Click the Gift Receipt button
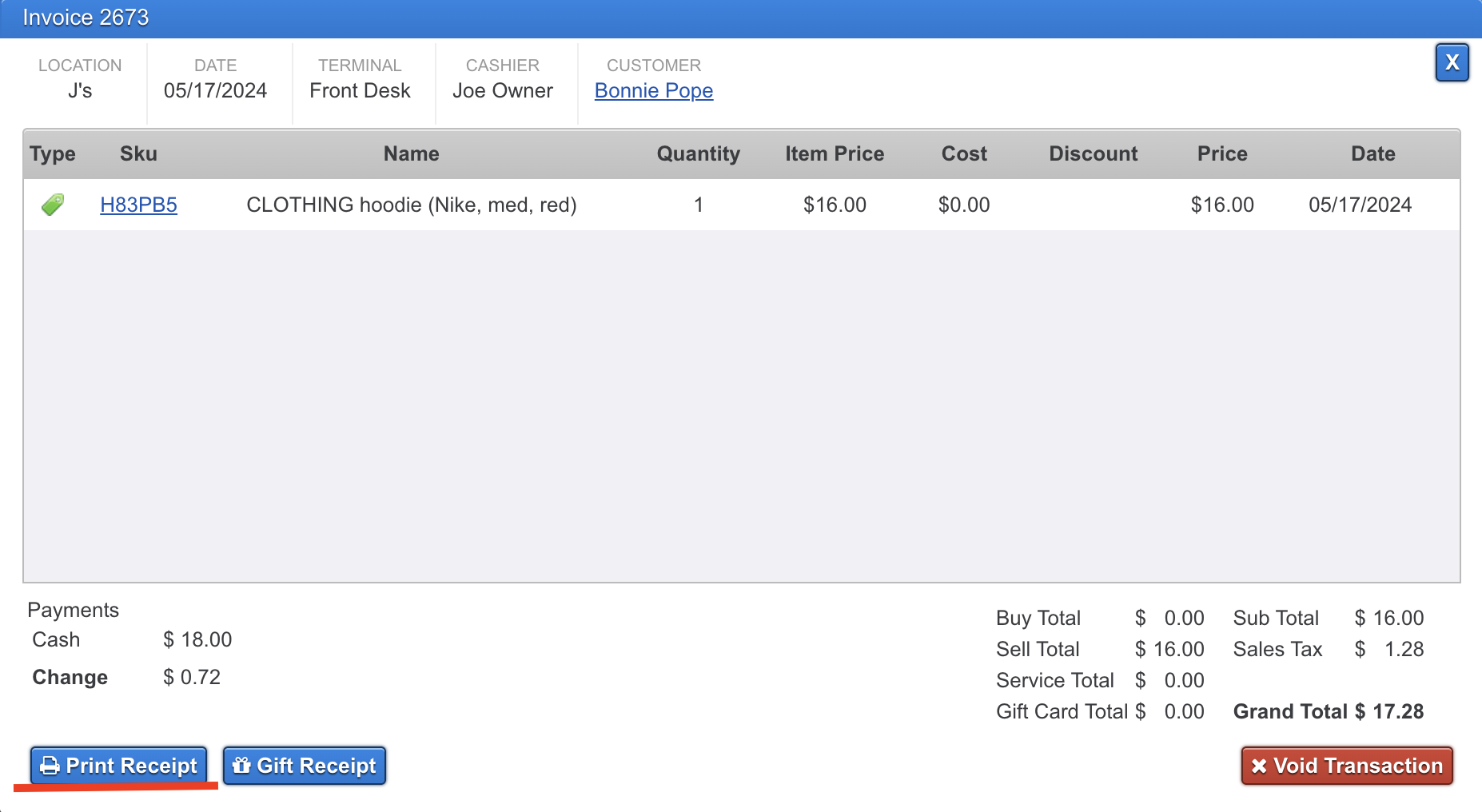Image resolution: width=1482 pixels, height=812 pixels. [x=305, y=766]
